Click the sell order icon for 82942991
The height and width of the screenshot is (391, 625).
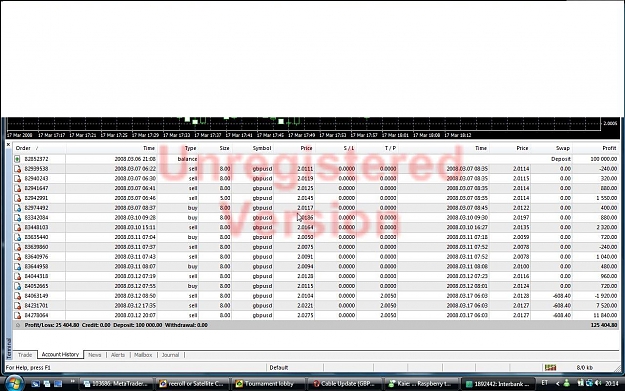point(18,198)
